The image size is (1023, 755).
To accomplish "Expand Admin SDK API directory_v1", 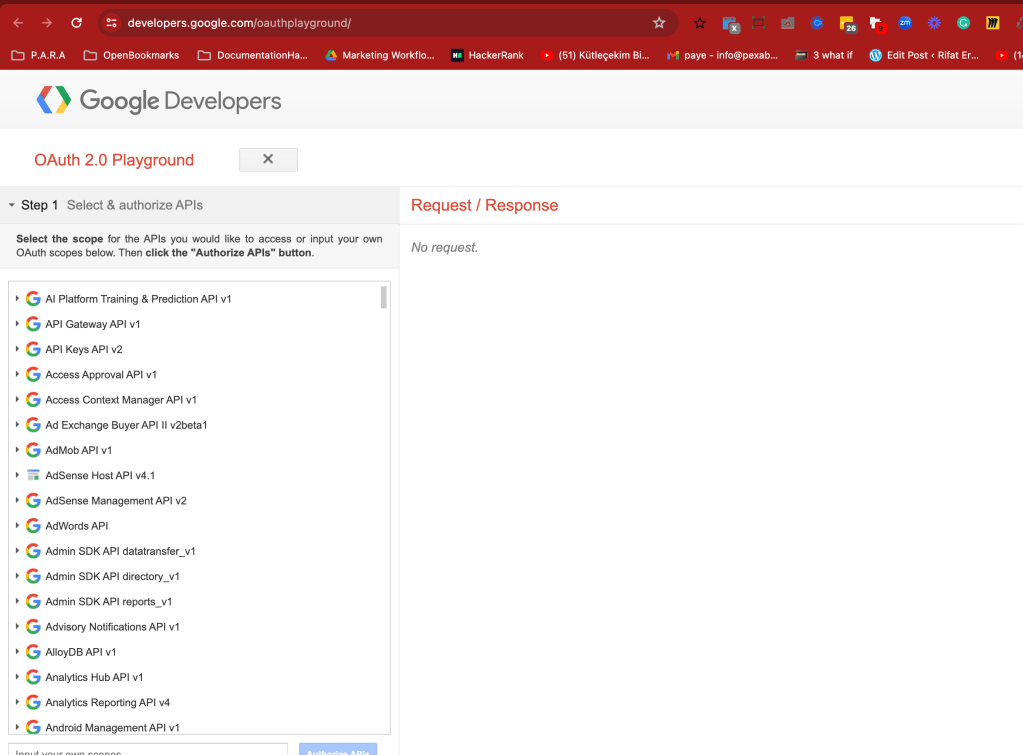I will point(17,576).
